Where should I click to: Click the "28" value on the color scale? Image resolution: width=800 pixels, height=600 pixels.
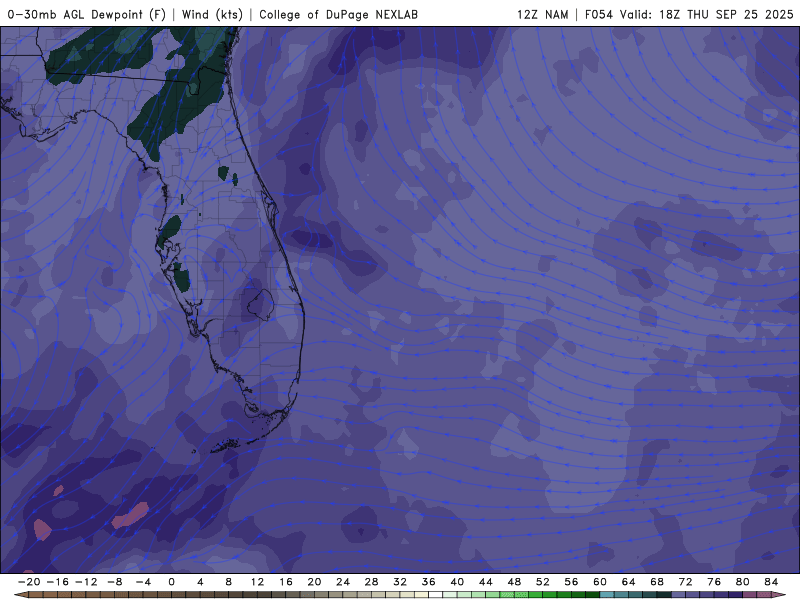(x=371, y=582)
